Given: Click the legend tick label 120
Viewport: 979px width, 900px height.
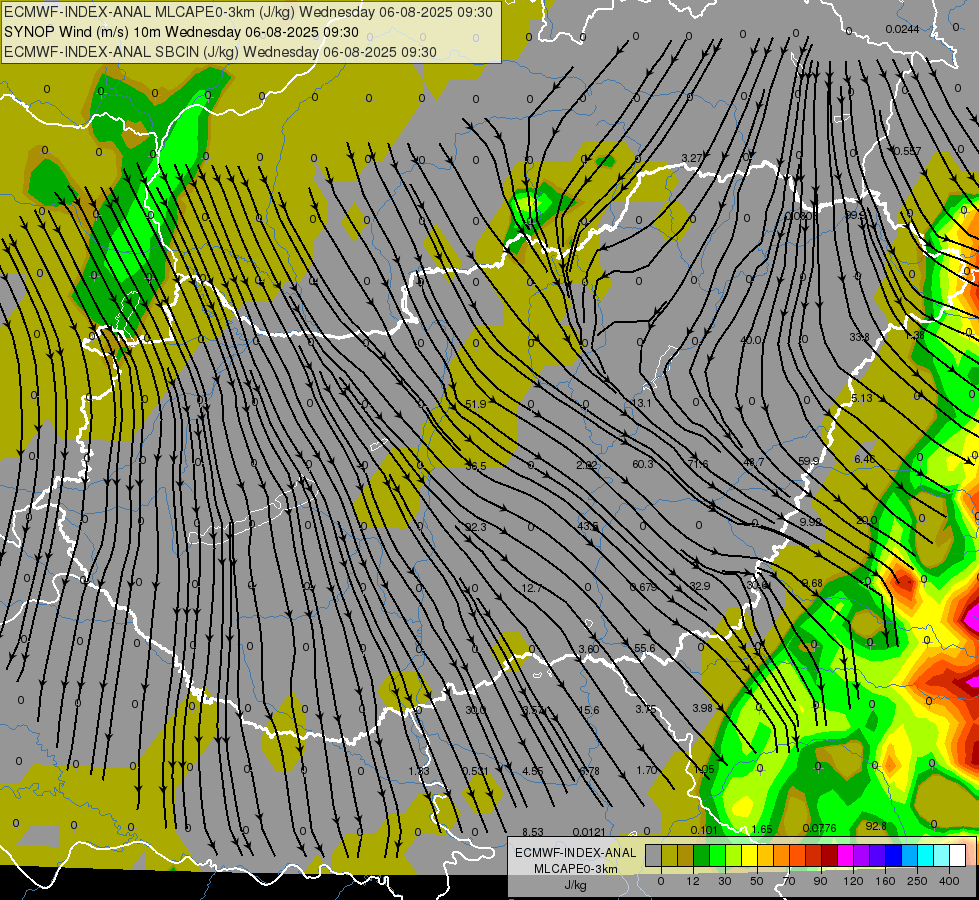Looking at the screenshot, I should tap(853, 881).
